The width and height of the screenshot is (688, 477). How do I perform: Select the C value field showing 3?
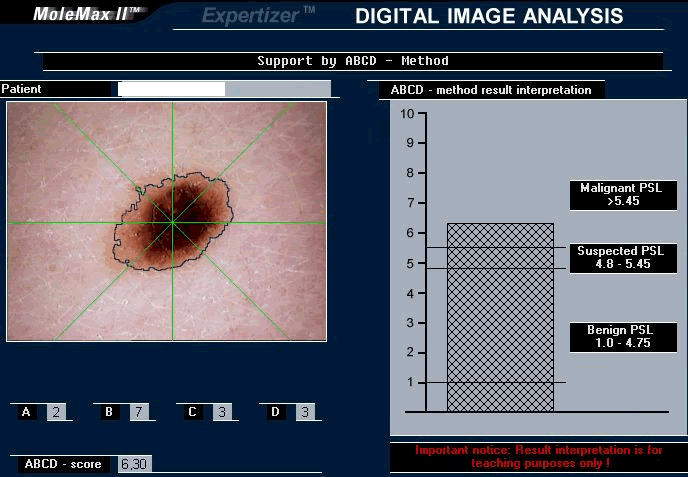click(222, 412)
